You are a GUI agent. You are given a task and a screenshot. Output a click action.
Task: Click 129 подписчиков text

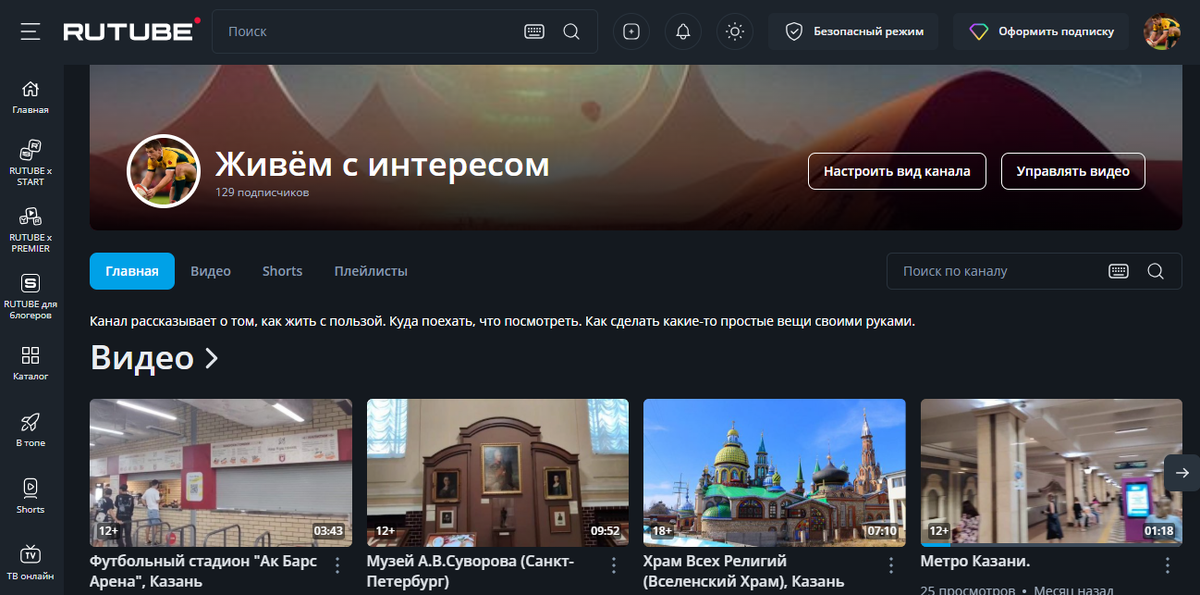262,192
